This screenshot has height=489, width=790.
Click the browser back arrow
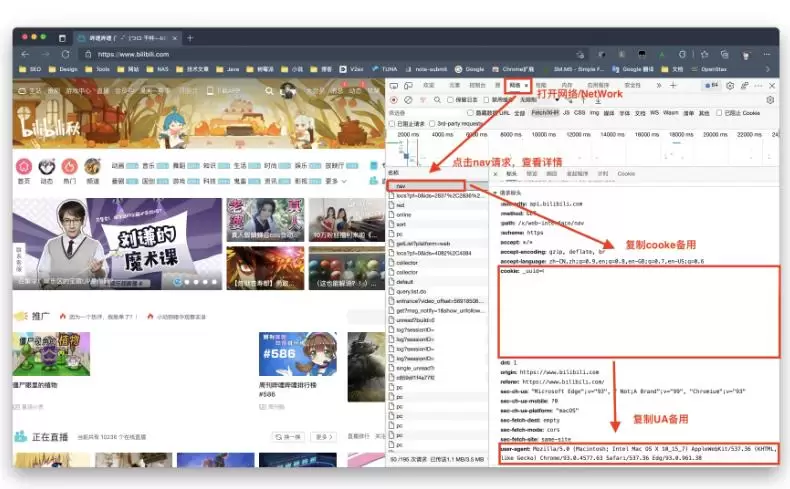pos(25,54)
